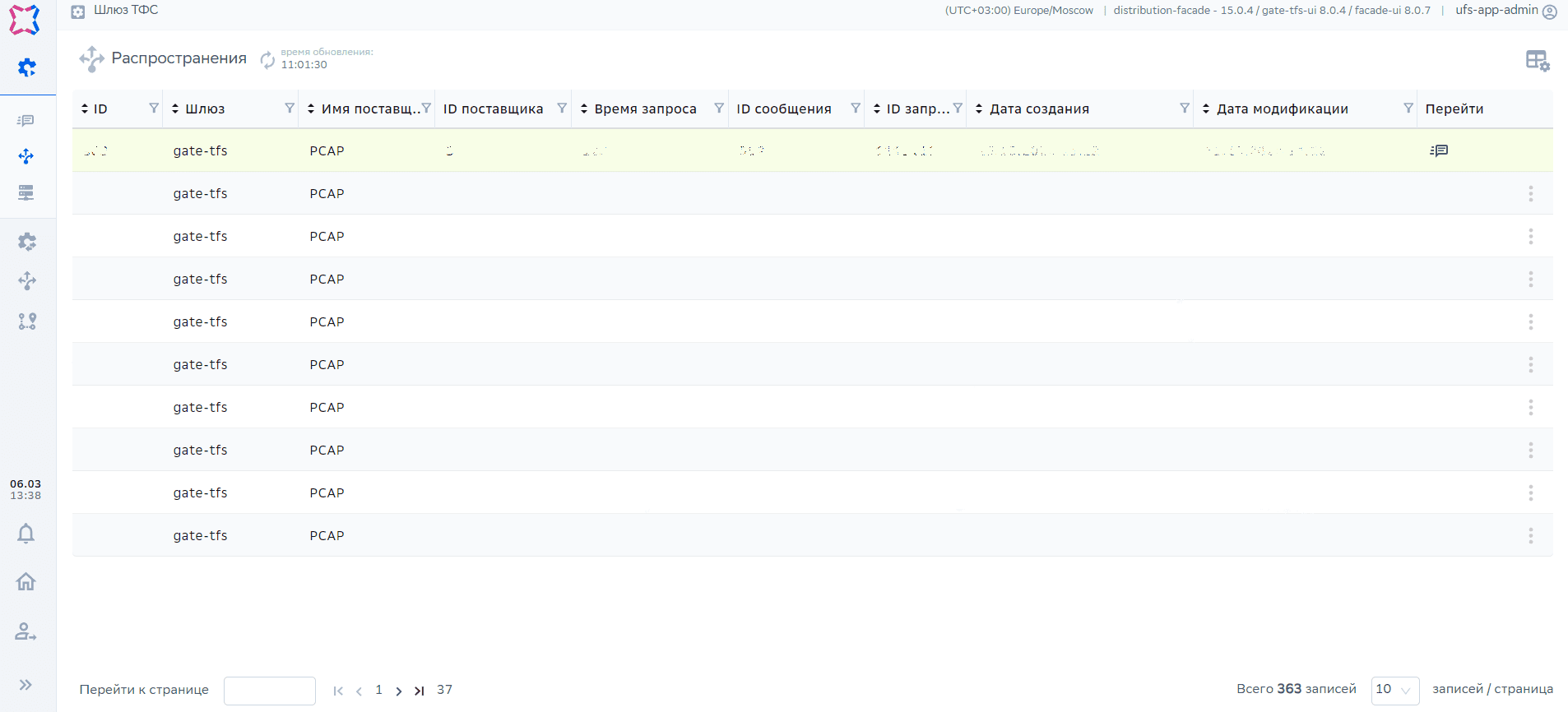Screen dimensions: 1568x712
Task: Sort by Дата модификации column
Action: [x=1206, y=109]
